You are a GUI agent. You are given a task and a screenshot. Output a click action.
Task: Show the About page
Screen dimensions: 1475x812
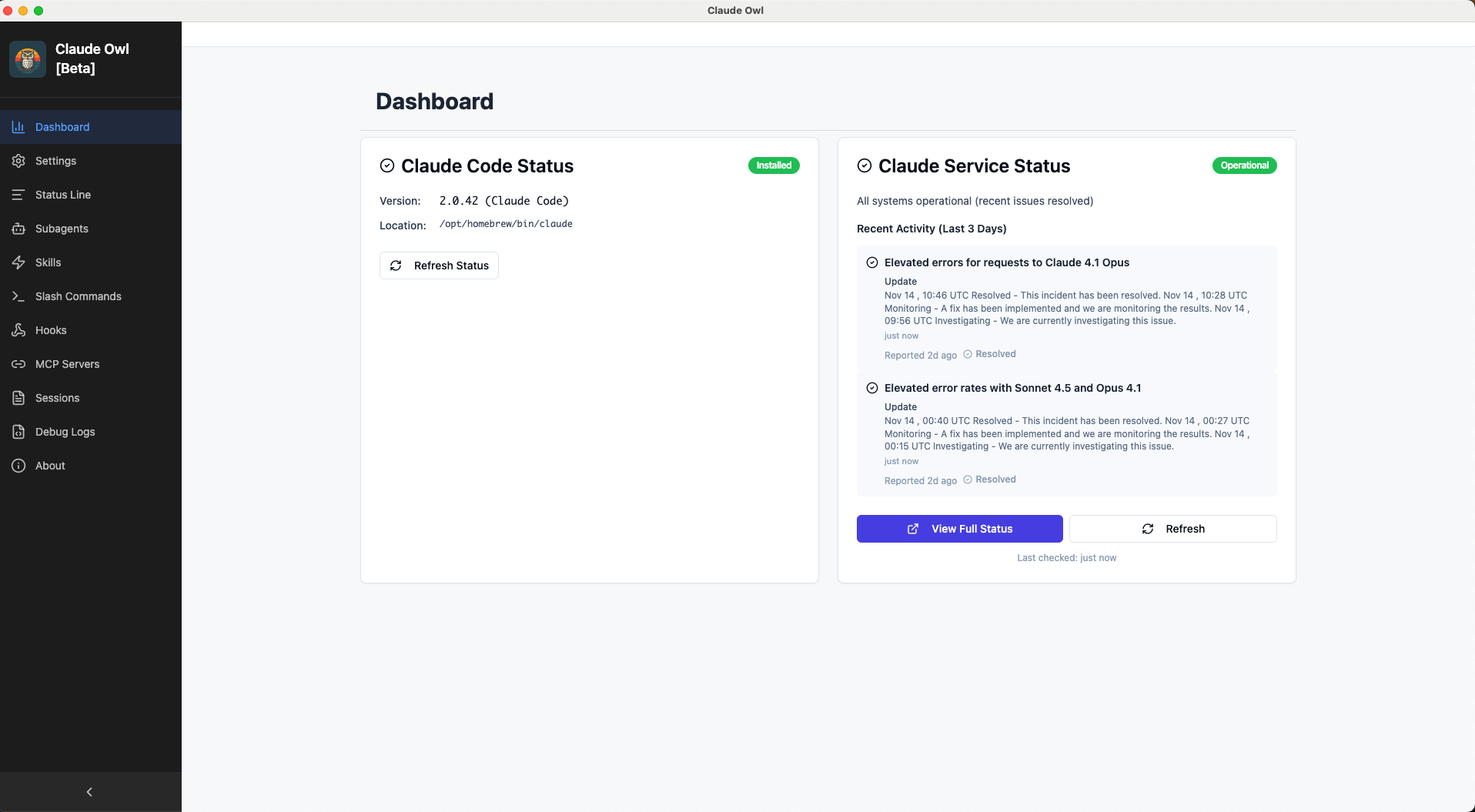point(91,466)
